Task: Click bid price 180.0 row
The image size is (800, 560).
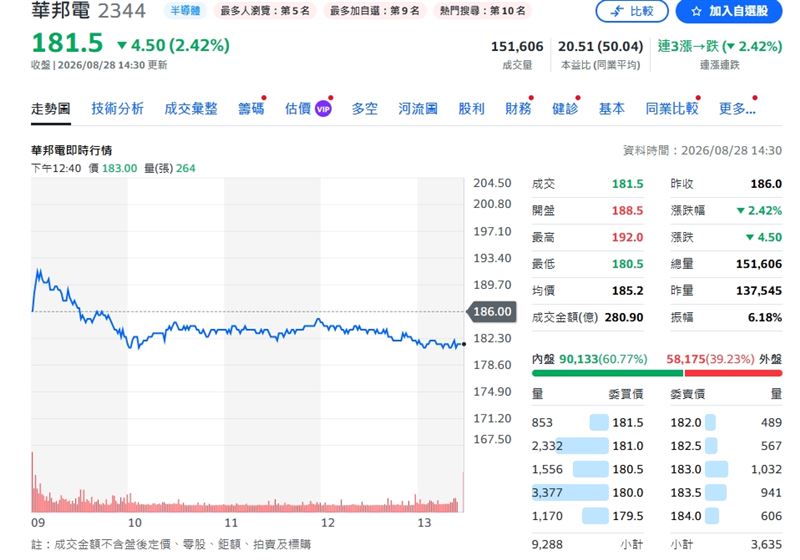Action: tap(587, 493)
